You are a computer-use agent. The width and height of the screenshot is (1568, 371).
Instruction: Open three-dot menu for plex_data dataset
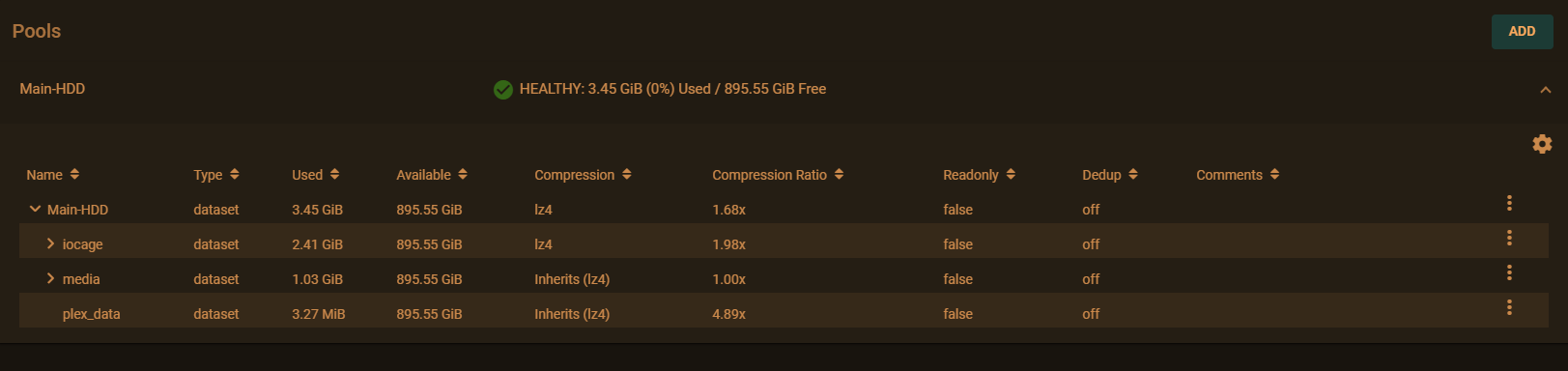pos(1509,307)
